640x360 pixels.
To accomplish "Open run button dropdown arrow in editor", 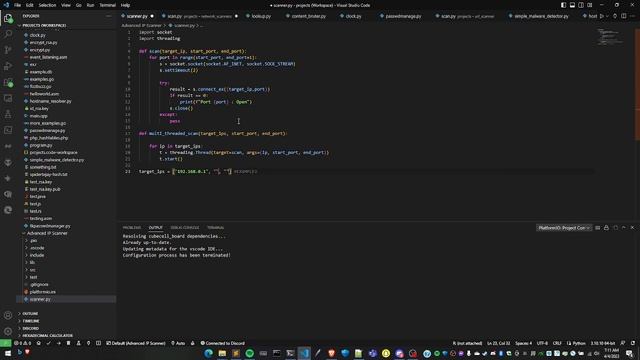I will tap(607, 16).
